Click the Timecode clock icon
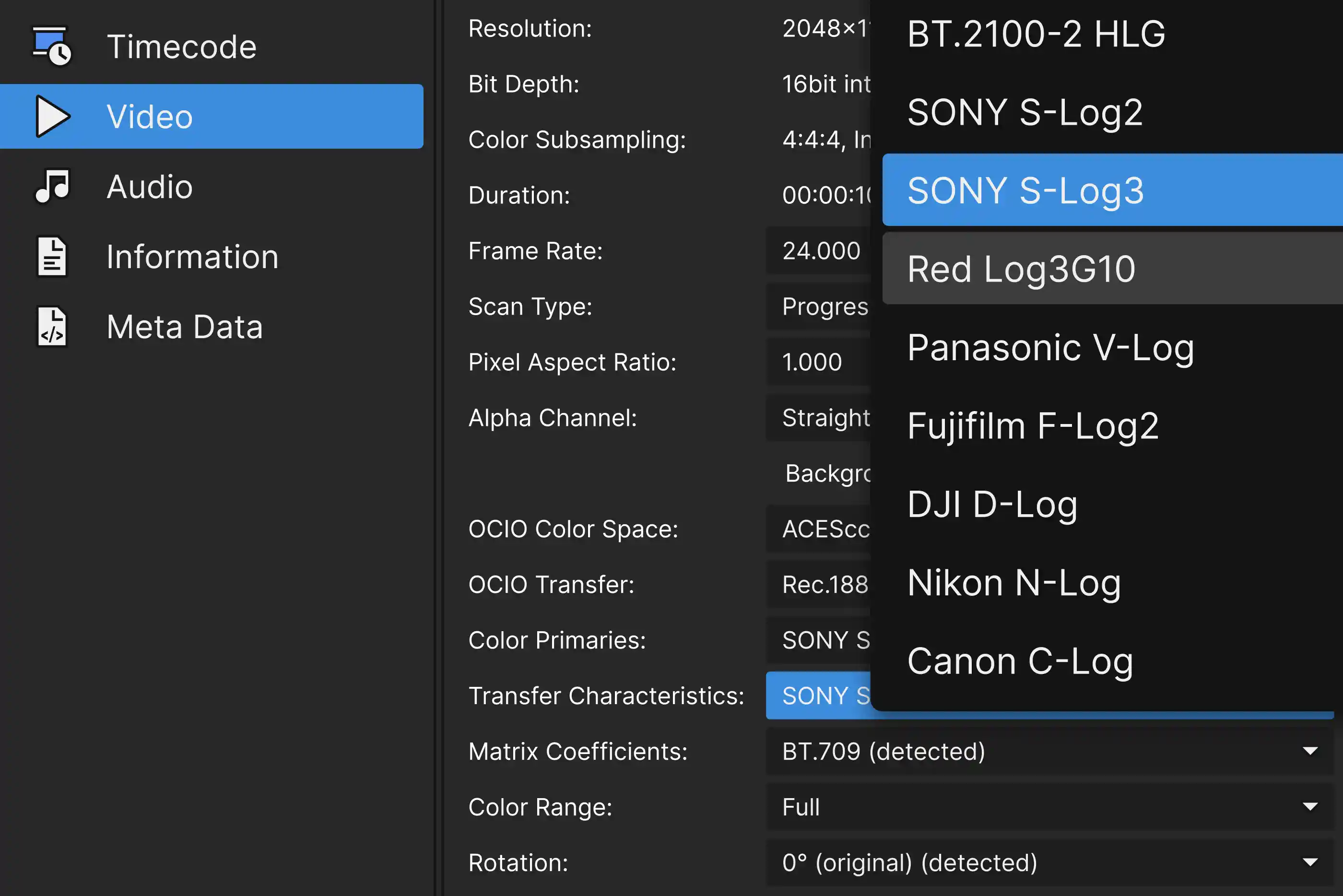The image size is (1343, 896). [52, 46]
